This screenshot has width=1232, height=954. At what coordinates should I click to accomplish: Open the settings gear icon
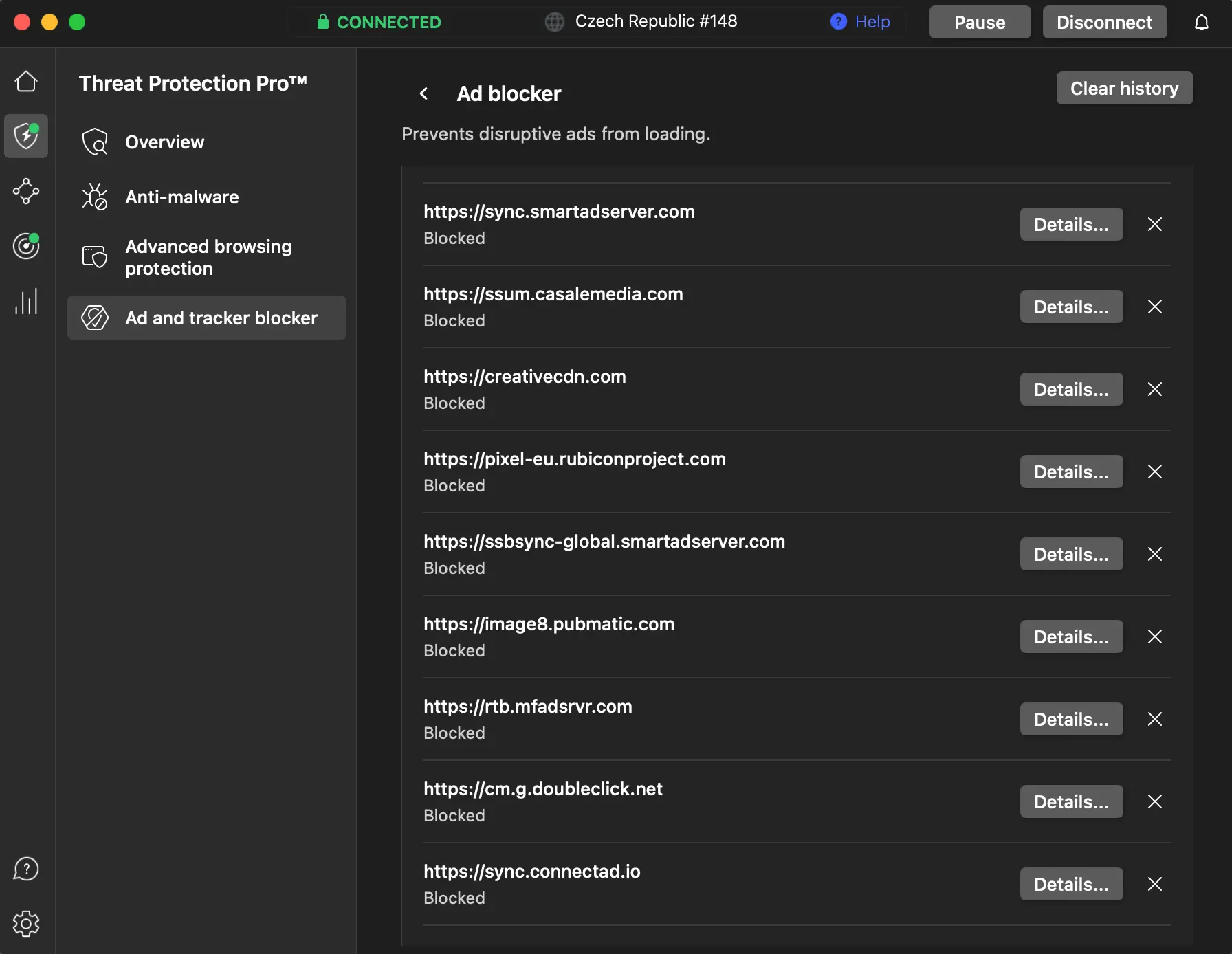[x=26, y=924]
